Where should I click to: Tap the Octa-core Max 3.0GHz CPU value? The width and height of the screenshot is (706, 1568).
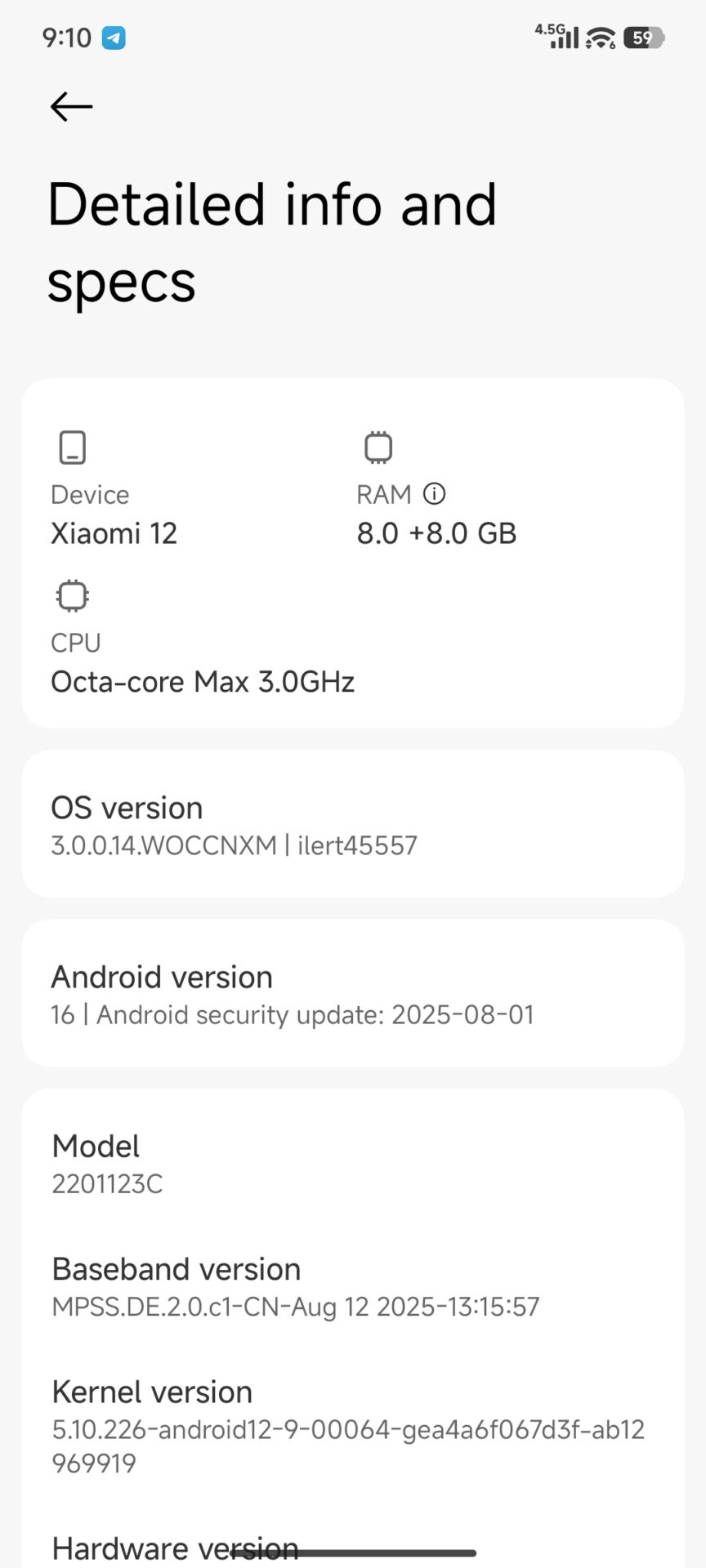[x=203, y=681]
